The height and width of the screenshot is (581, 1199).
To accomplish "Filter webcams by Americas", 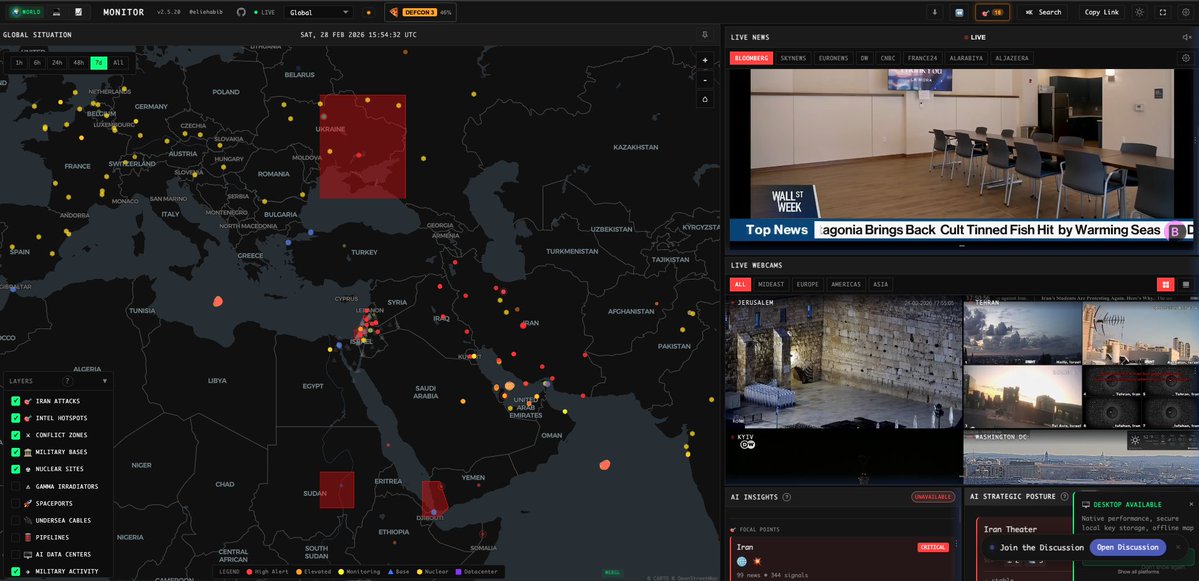I will (x=846, y=284).
